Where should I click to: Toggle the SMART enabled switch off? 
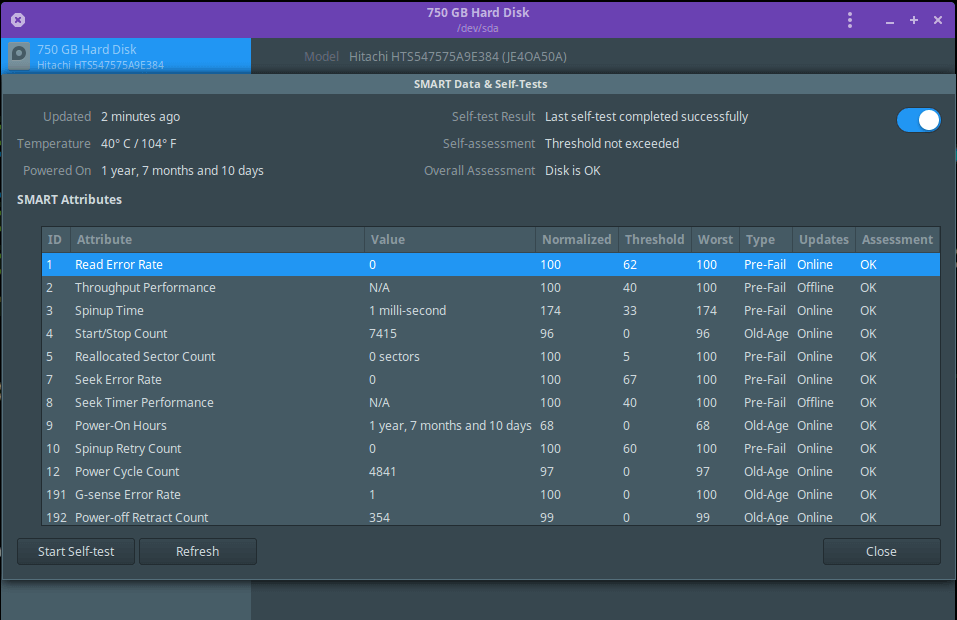[x=918, y=120]
